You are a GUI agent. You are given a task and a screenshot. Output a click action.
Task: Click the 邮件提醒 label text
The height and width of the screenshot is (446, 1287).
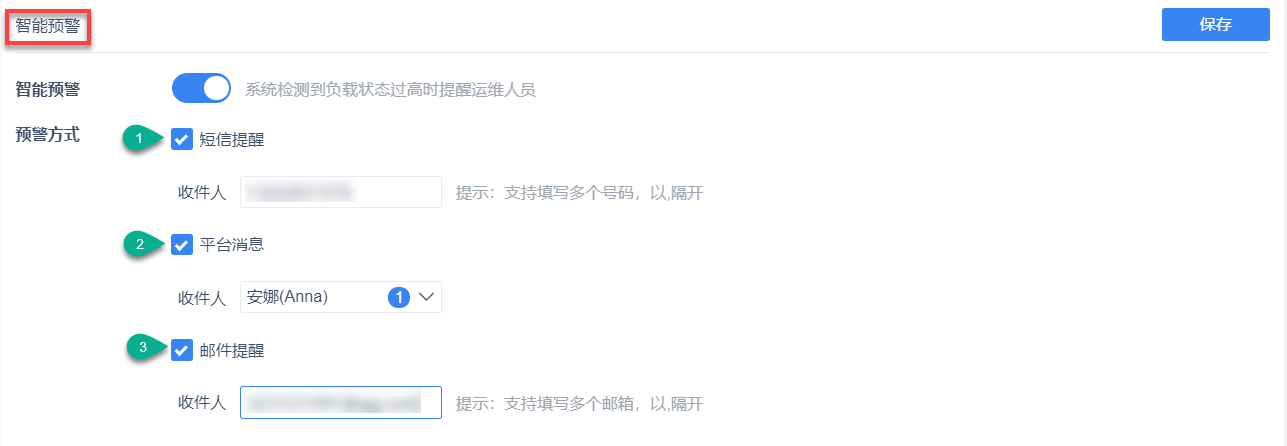(x=232, y=350)
